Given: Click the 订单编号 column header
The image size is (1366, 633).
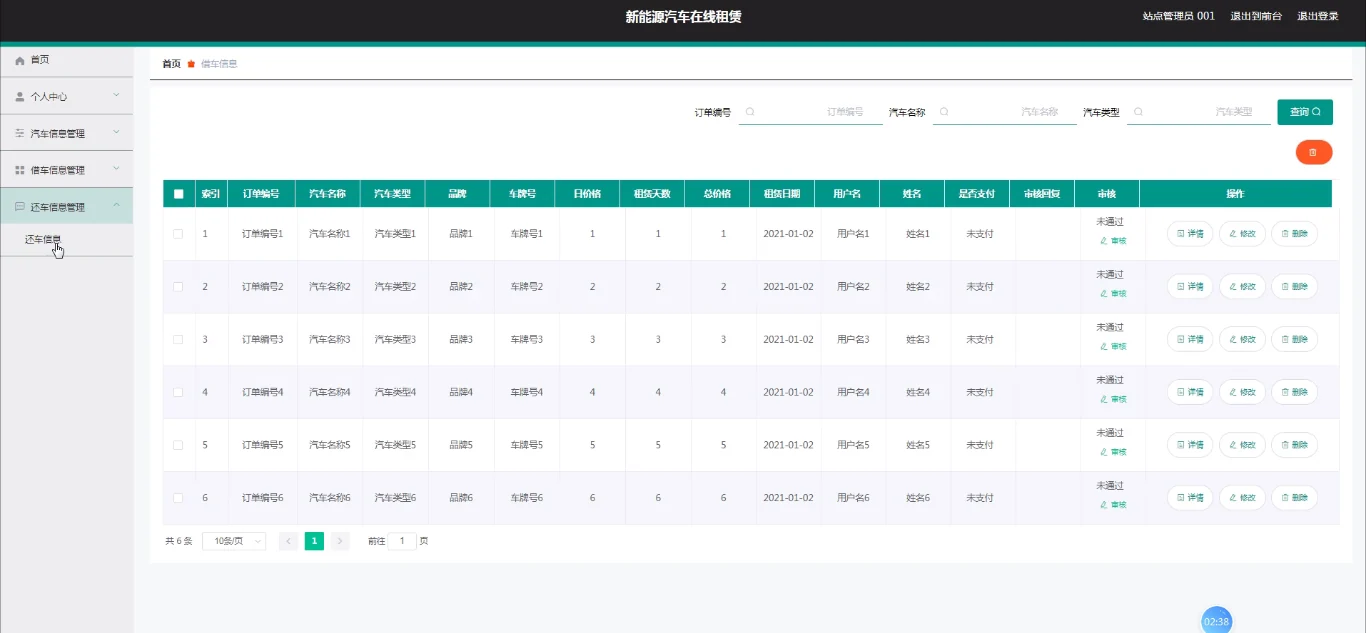Looking at the screenshot, I should (263, 194).
